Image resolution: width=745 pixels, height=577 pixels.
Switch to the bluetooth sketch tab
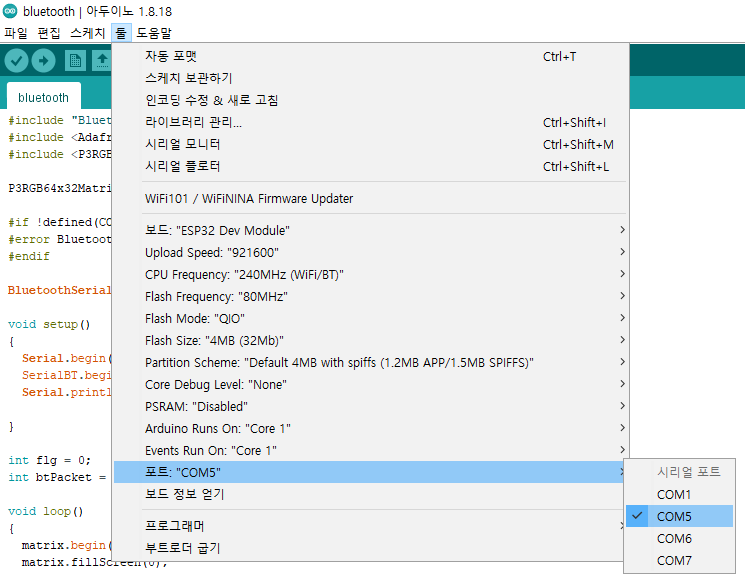43,97
